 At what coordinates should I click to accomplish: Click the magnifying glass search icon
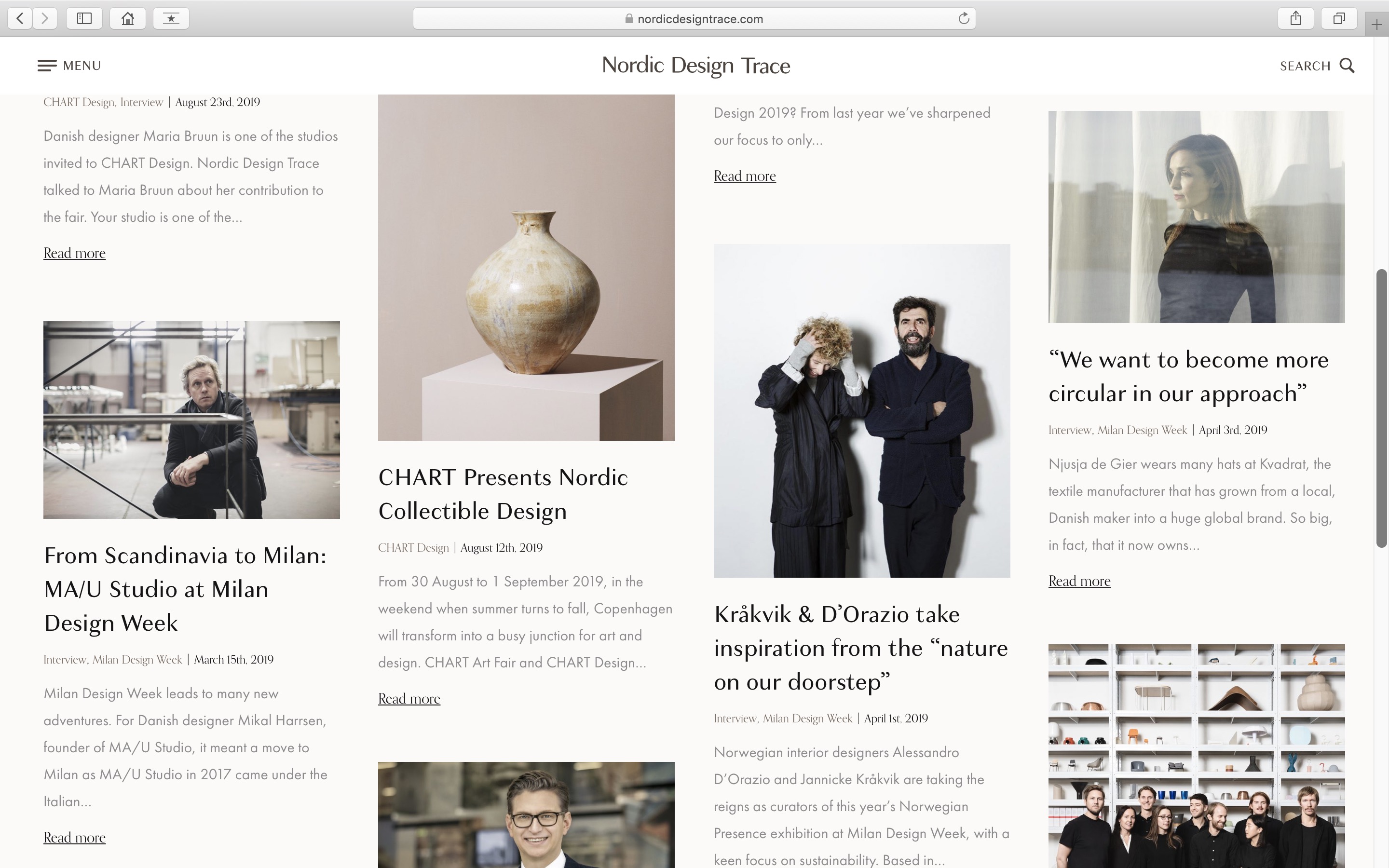coord(1347,66)
